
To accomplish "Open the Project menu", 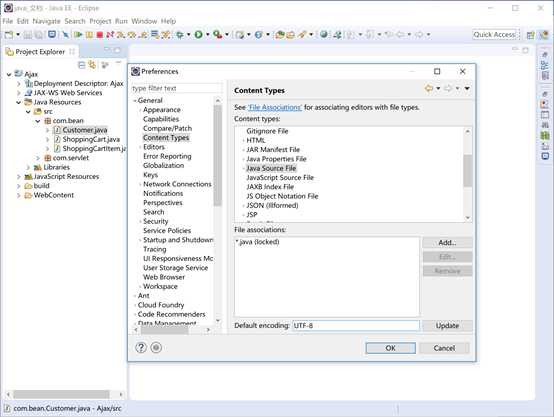I will 100,21.
